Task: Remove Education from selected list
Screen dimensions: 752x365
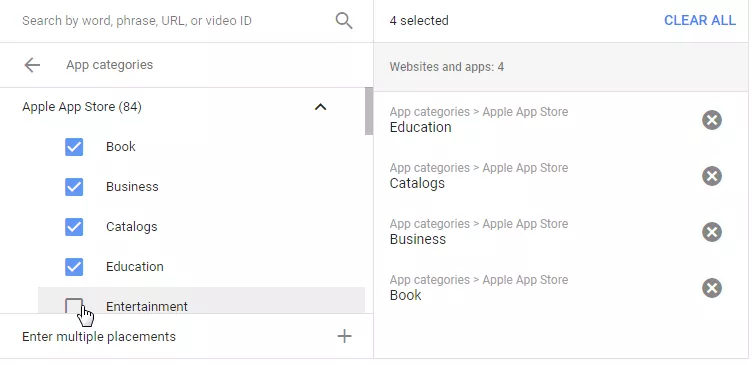Action: [712, 120]
